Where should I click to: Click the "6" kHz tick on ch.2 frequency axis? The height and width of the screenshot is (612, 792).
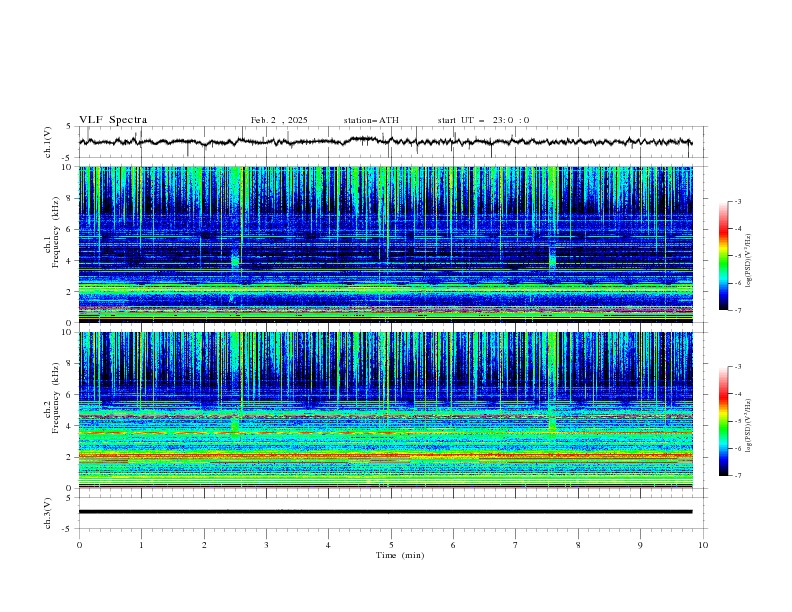[69, 395]
